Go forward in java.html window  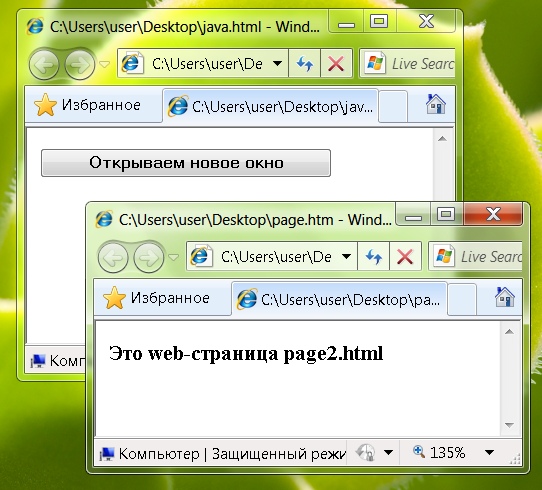(80, 65)
